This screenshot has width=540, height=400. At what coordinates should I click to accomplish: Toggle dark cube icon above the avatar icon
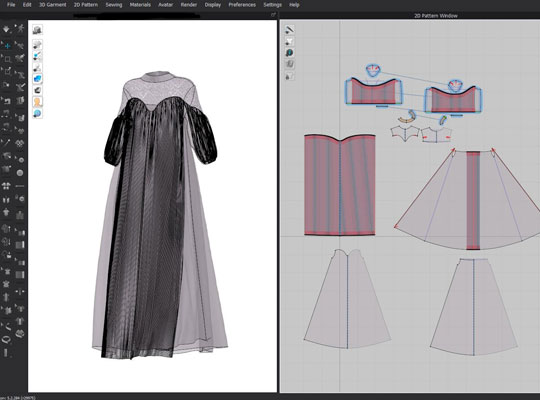38,90
